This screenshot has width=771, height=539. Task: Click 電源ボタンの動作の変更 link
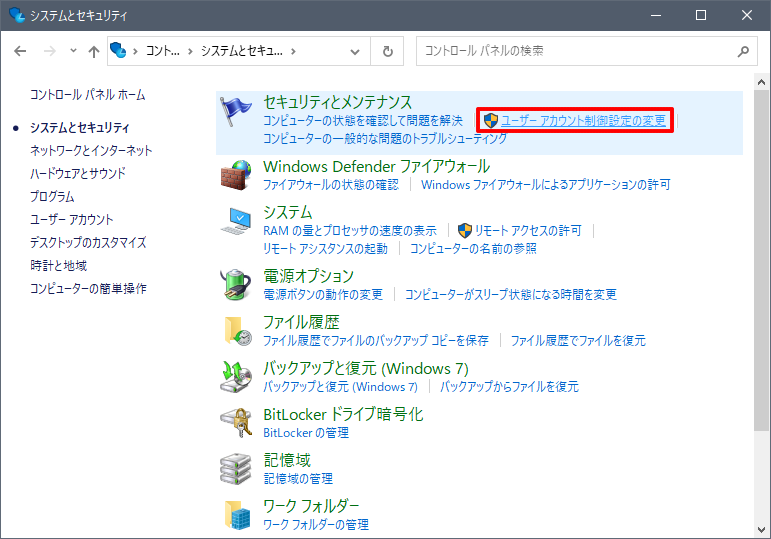[323, 294]
